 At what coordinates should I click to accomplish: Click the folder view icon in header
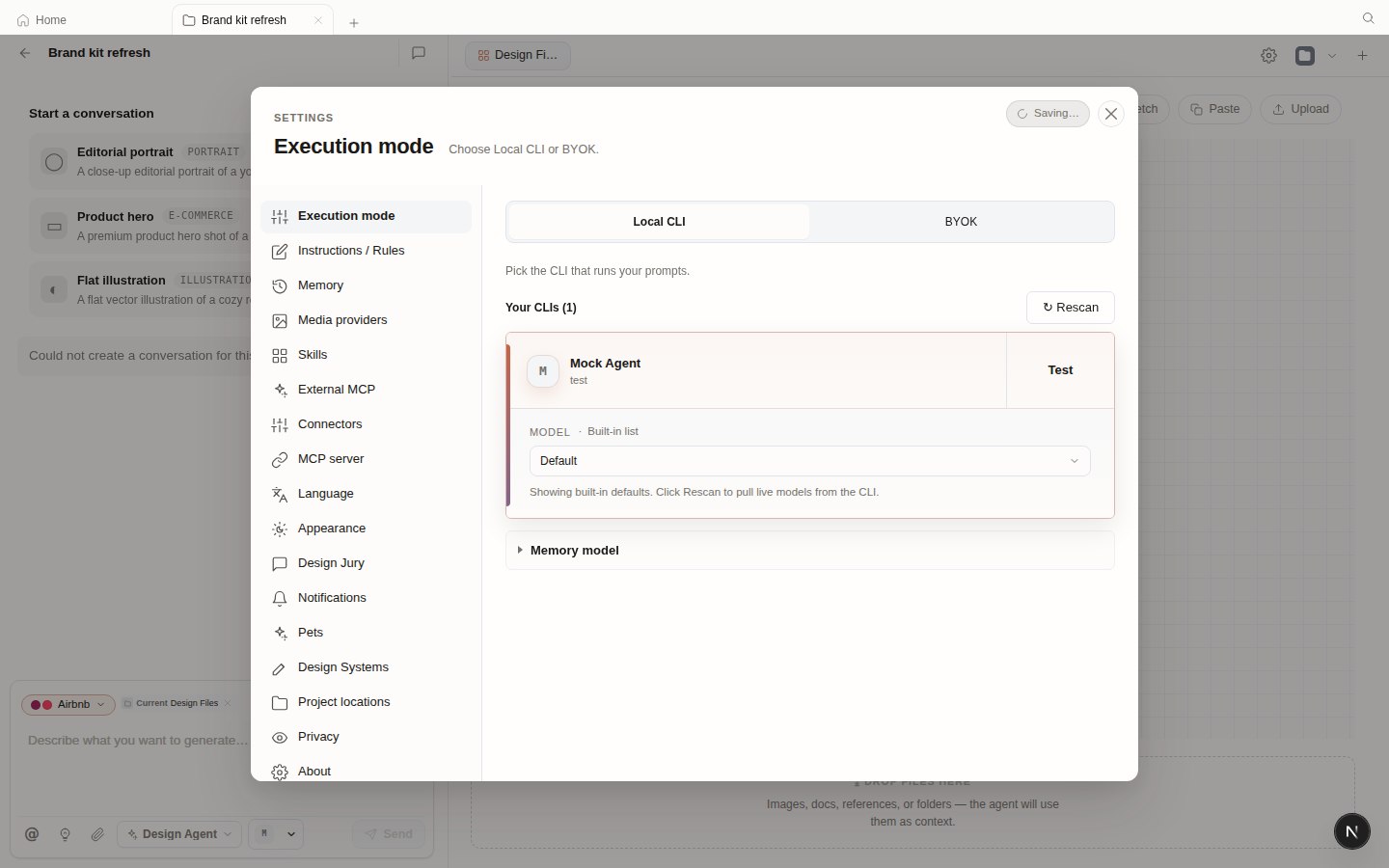point(1305,56)
